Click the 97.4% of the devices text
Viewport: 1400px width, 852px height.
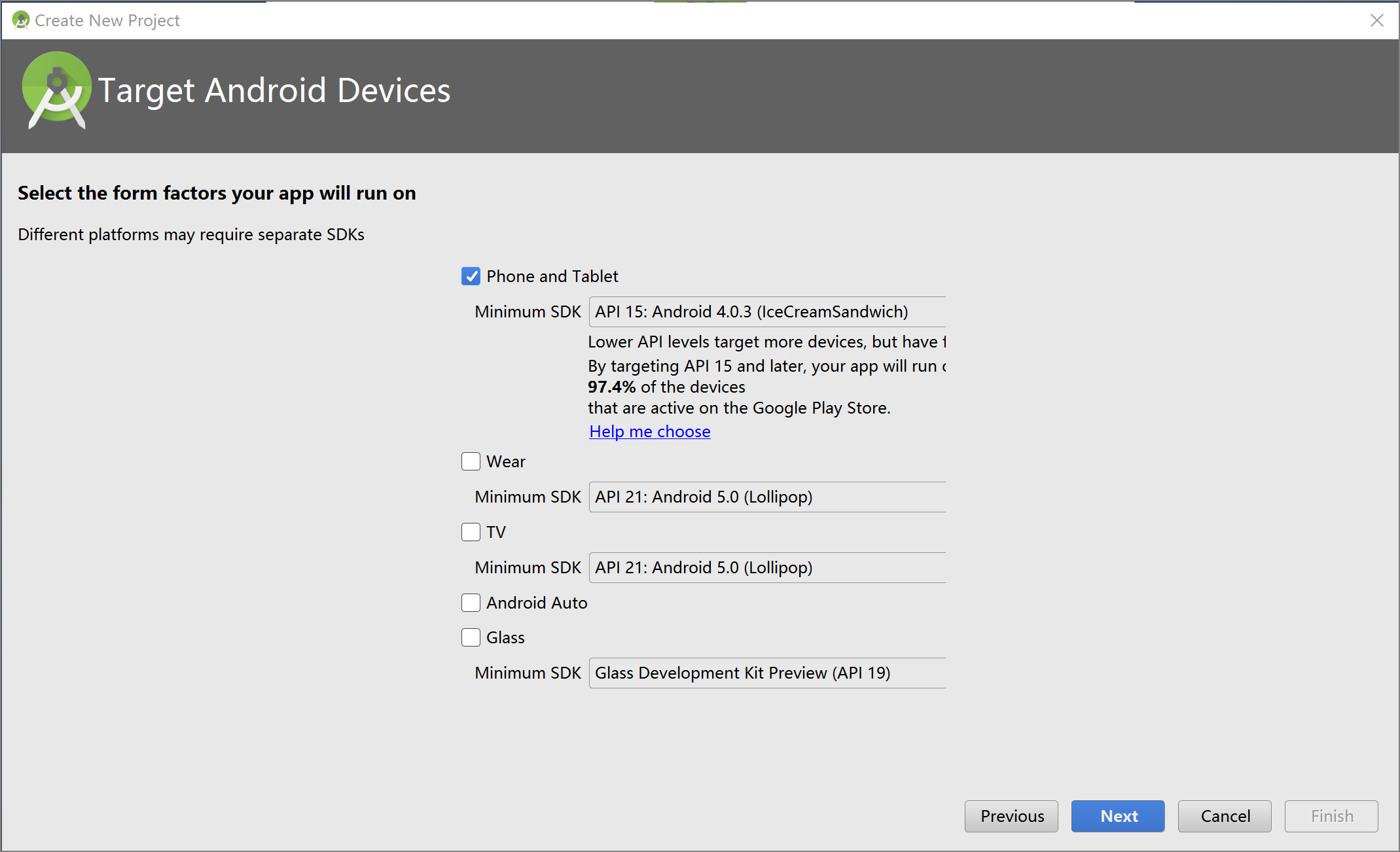point(666,387)
